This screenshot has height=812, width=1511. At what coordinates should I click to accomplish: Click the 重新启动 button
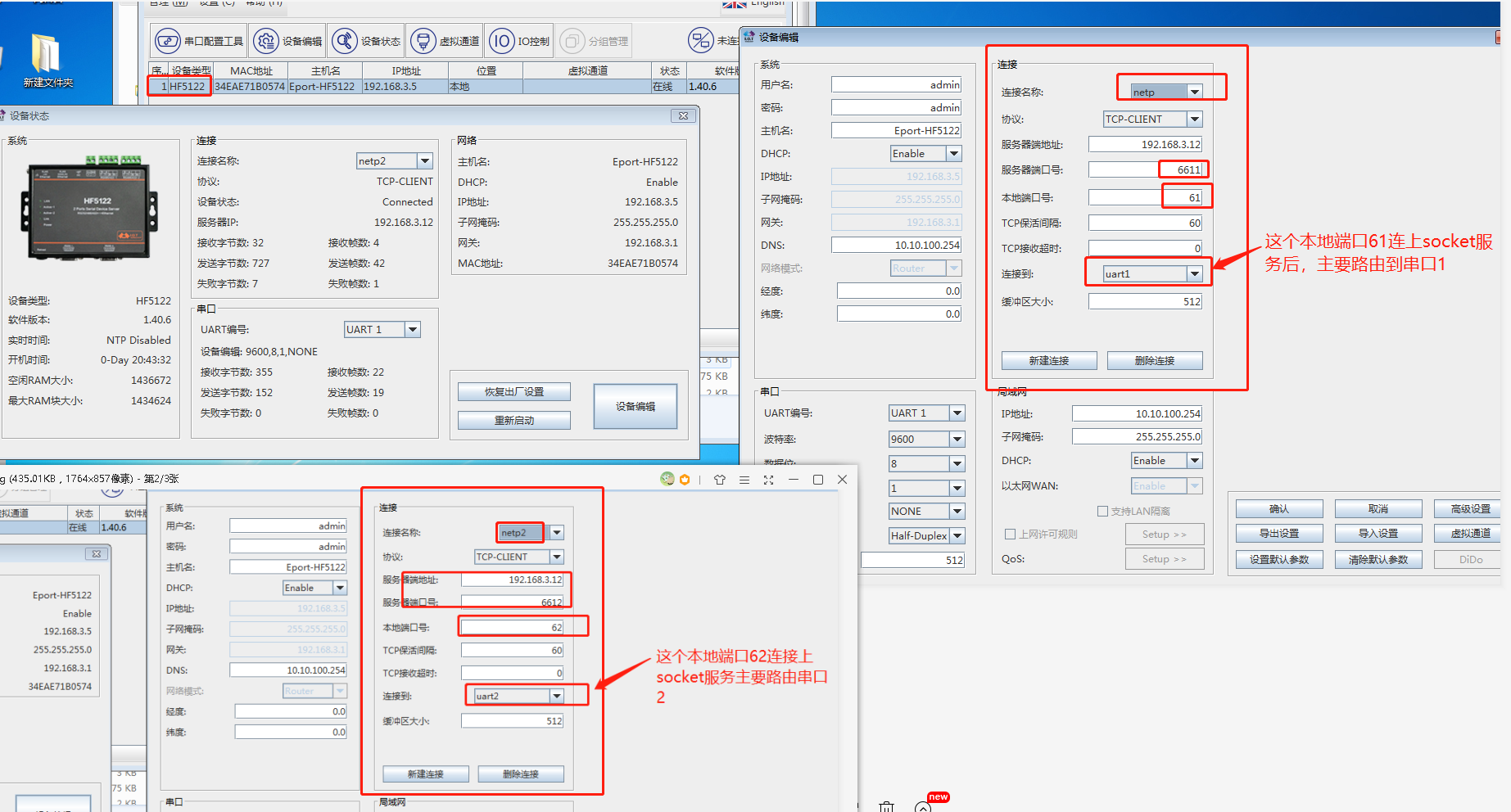pos(514,421)
